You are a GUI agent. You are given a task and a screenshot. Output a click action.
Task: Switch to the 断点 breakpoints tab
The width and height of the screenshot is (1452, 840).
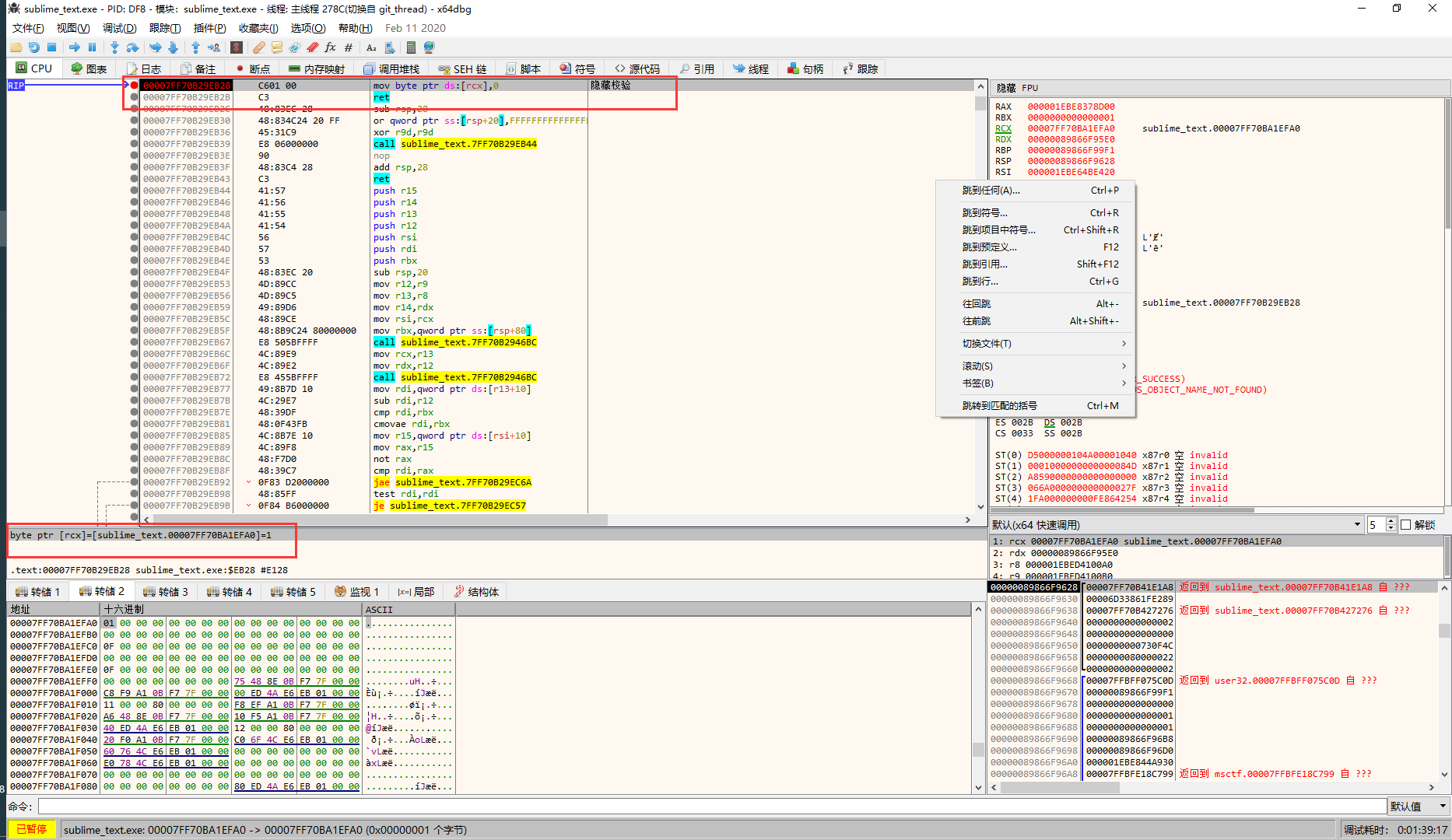253,69
